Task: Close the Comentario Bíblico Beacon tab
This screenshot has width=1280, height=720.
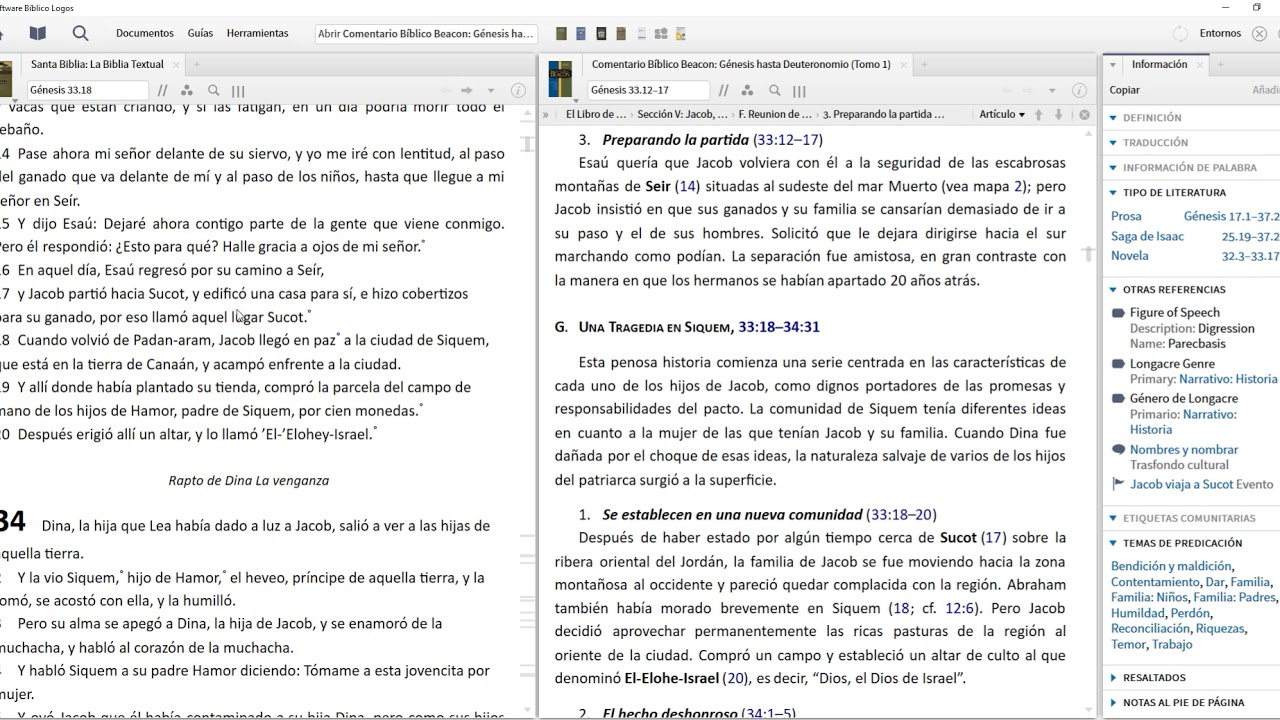Action: click(904, 64)
